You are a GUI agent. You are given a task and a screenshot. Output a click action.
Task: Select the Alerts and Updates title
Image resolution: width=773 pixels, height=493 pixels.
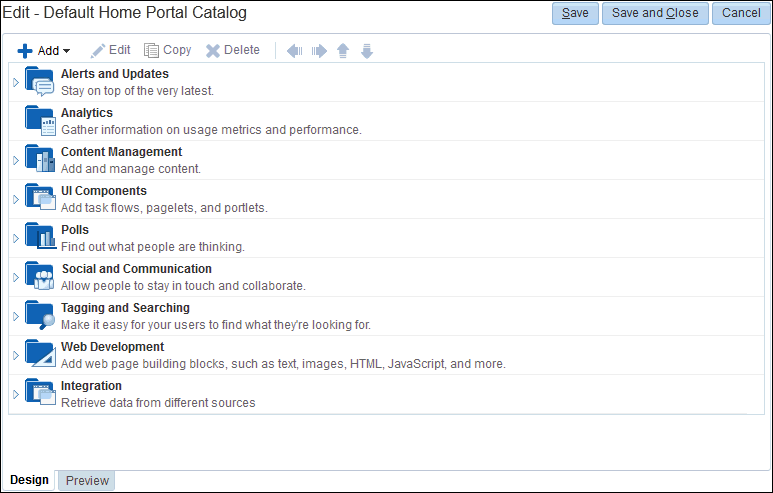point(115,73)
